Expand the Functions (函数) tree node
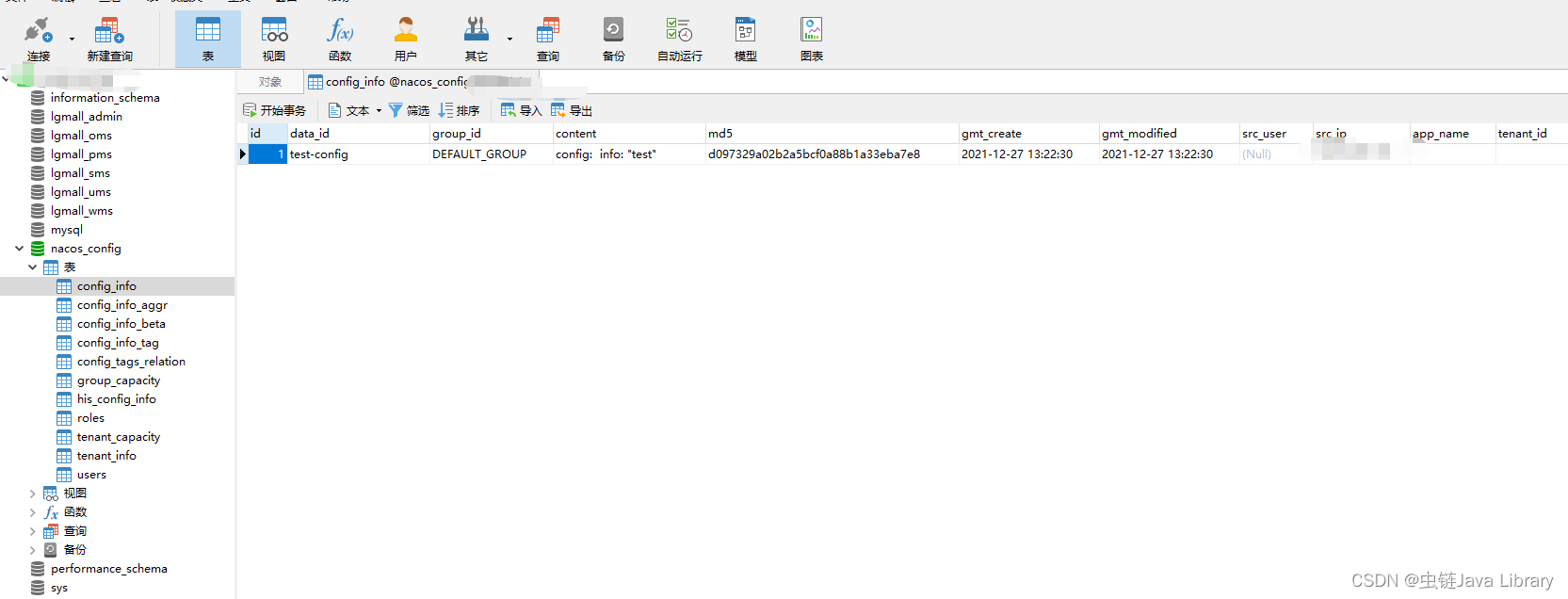Screen dimensions: 1568x599 [32, 512]
